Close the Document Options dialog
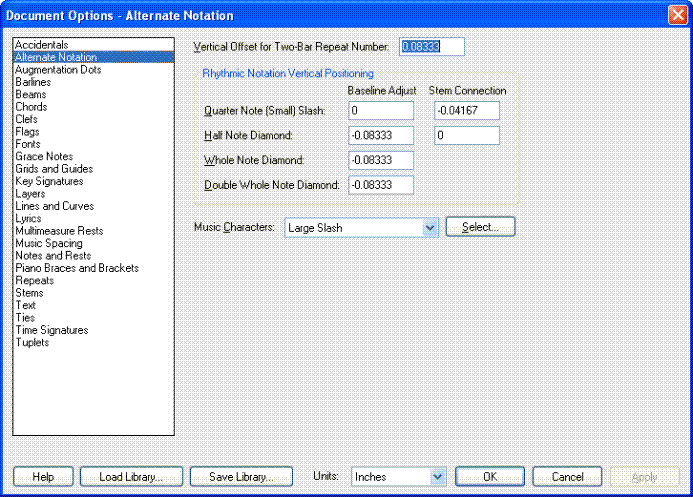 pyautogui.click(x=675, y=14)
